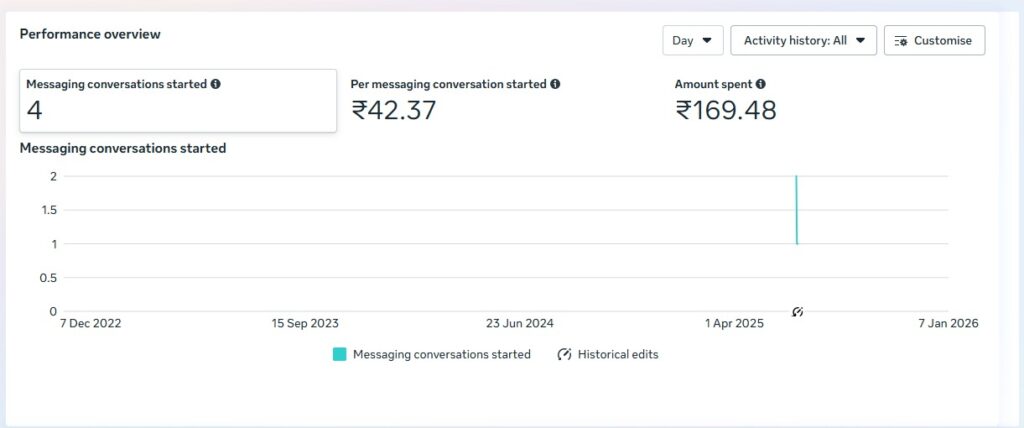The width and height of the screenshot is (1024, 428).
Task: Click the Amount spent info icon
Action: click(761, 85)
